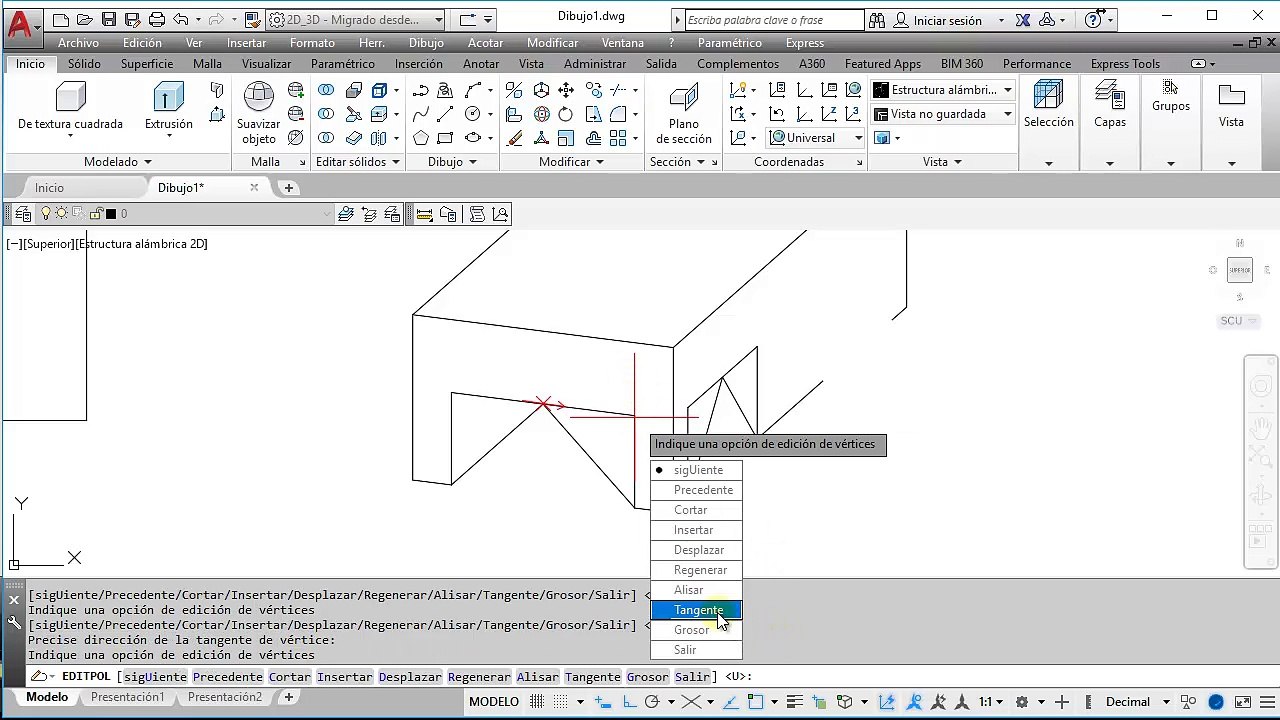Click the search keyword input field

773,20
